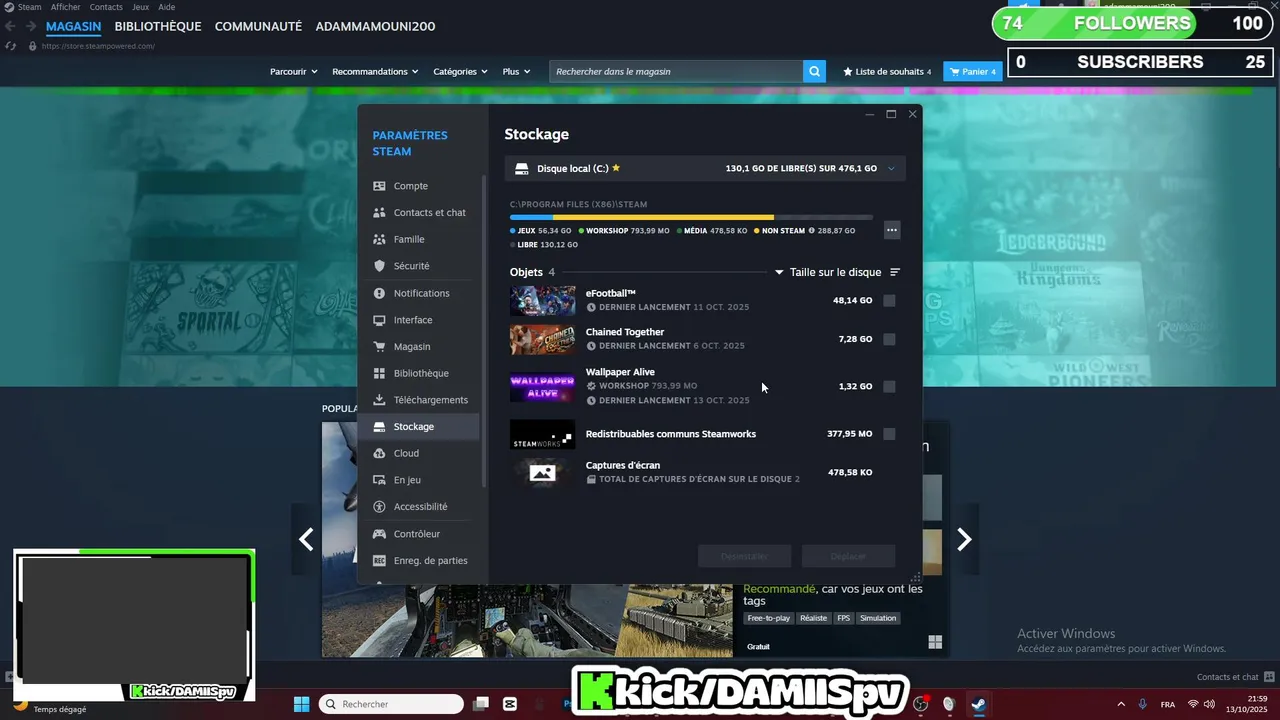Open the Panier cart button

click(973, 72)
